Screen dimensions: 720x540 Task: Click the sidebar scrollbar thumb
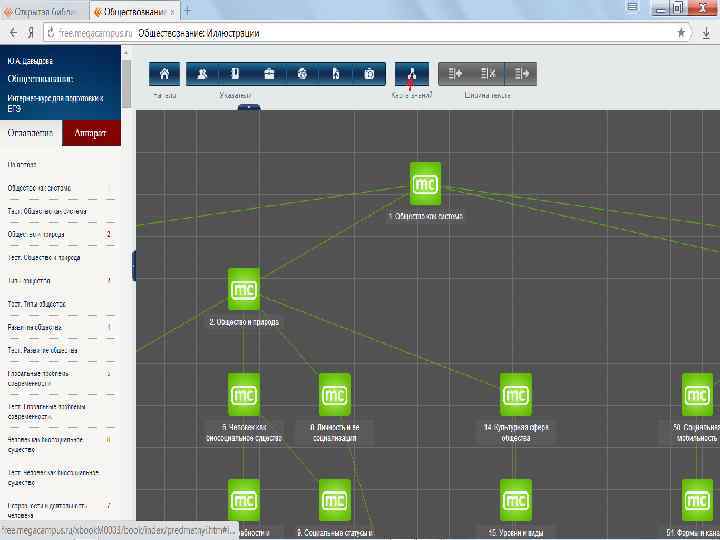(x=127, y=84)
